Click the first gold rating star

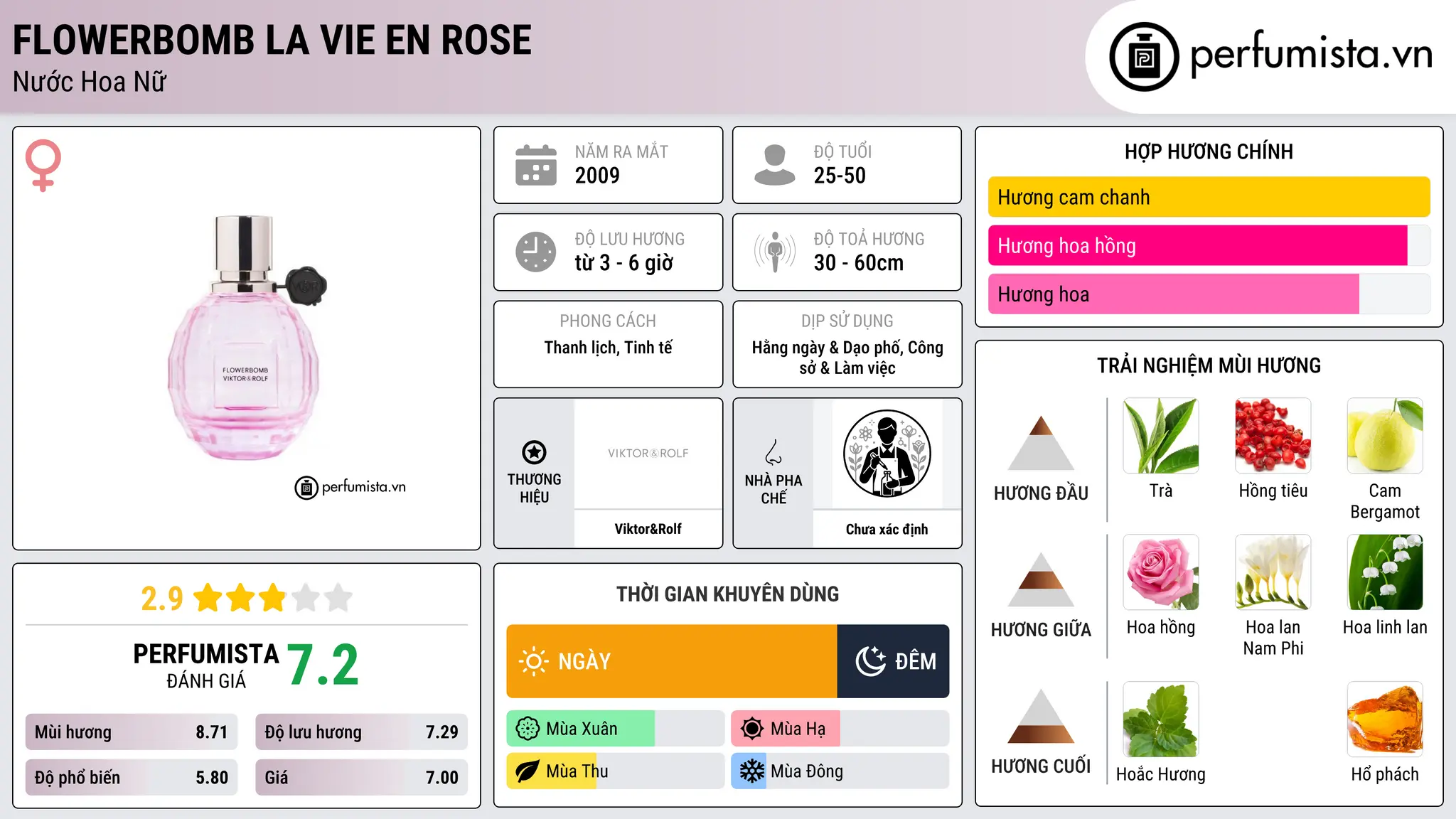pyautogui.click(x=208, y=598)
